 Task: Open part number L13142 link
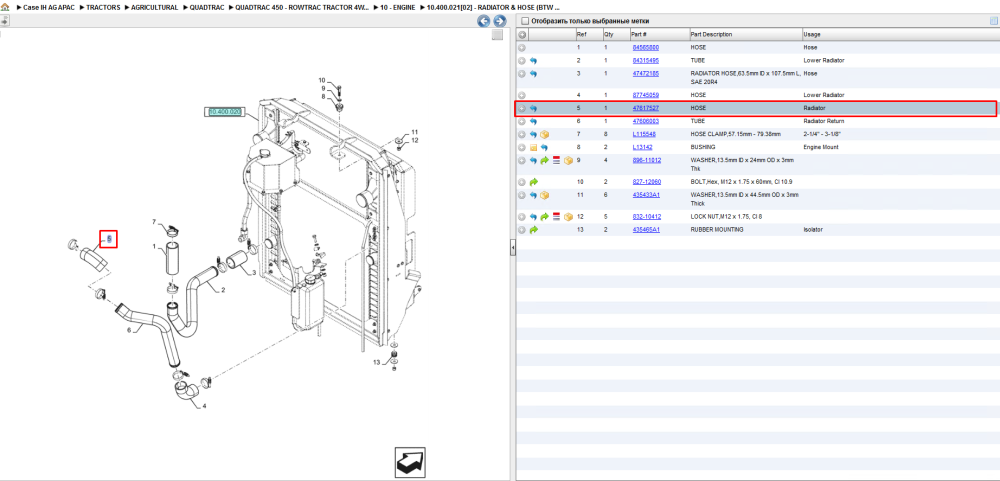pyautogui.click(x=642, y=147)
